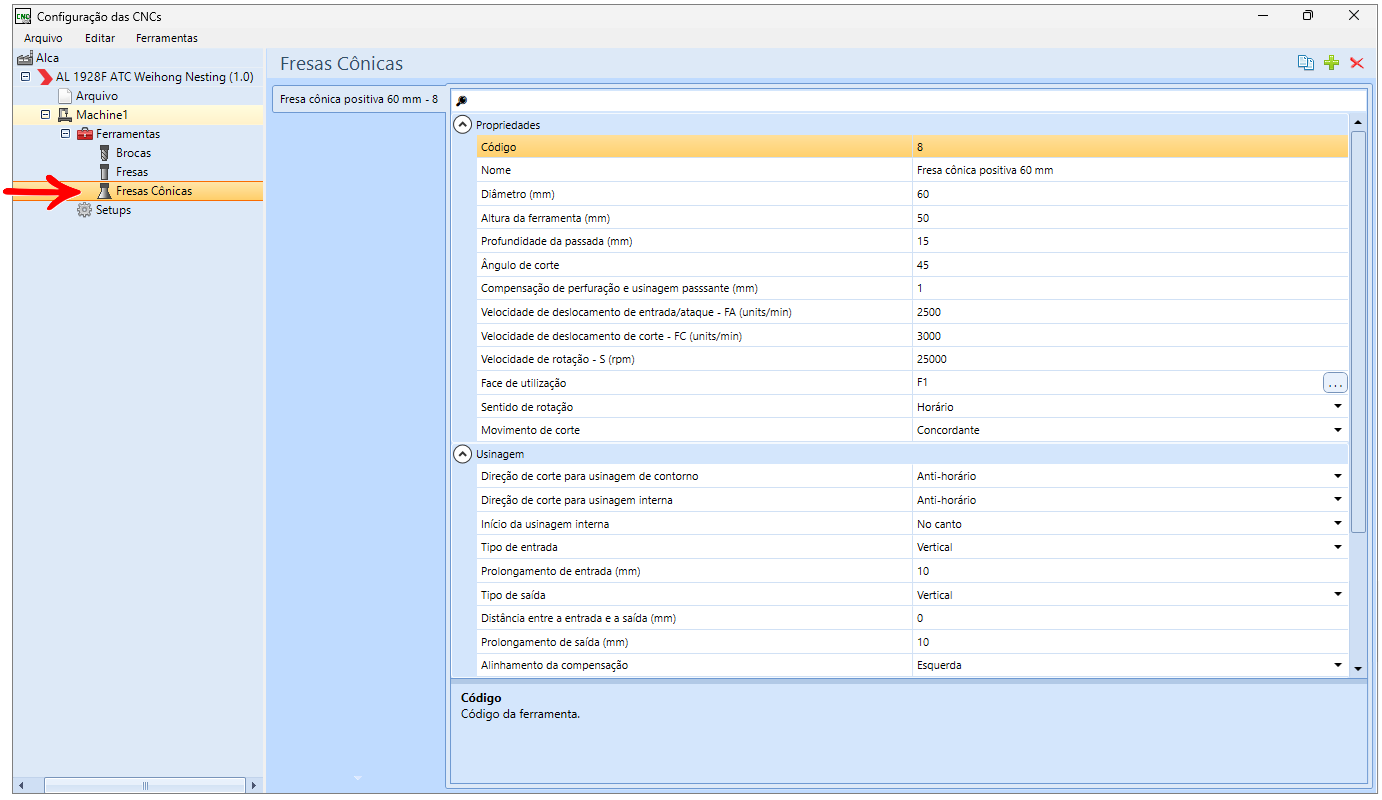
Task: Open Início da usinagem interna dropdown
Action: click(x=1338, y=524)
